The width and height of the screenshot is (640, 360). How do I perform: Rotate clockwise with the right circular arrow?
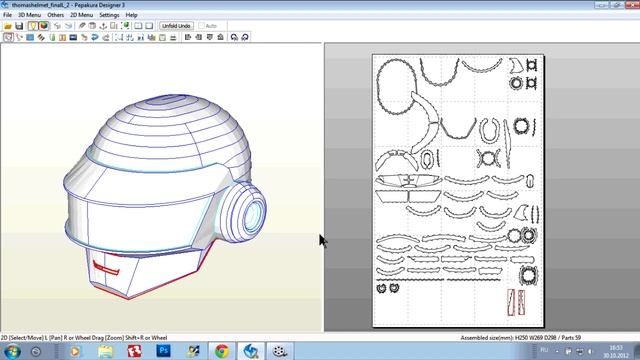click(245, 37)
